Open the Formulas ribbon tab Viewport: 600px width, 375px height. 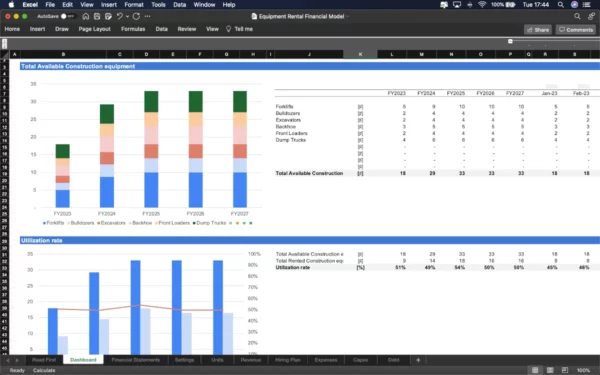pyautogui.click(x=133, y=29)
